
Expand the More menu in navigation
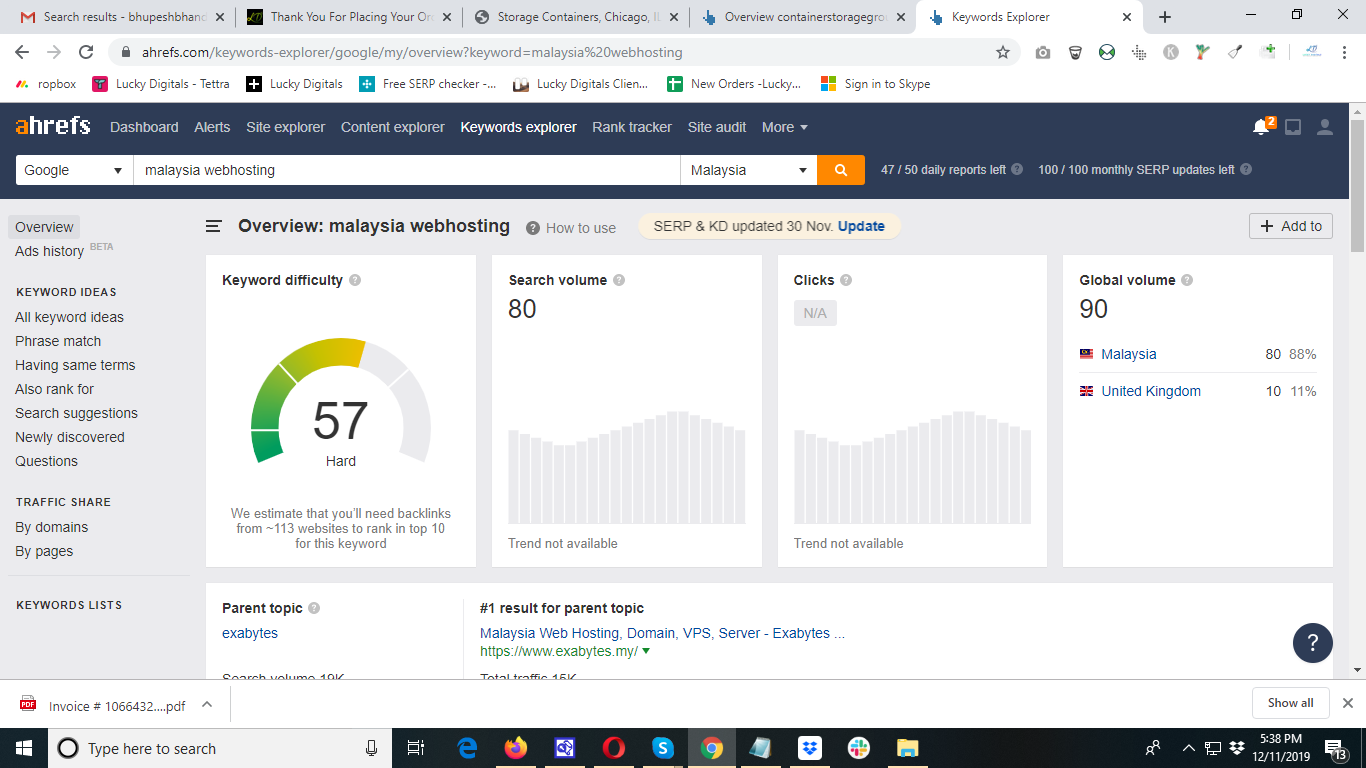coord(785,127)
